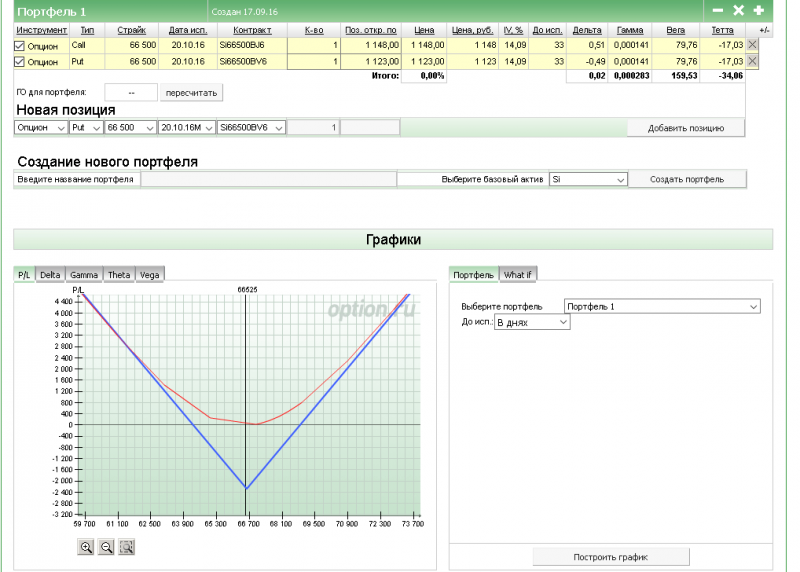Image resolution: width=800 pixels, height=572 pixels.
Task: Click the zoom in magnifier below chart
Action: coord(86,547)
